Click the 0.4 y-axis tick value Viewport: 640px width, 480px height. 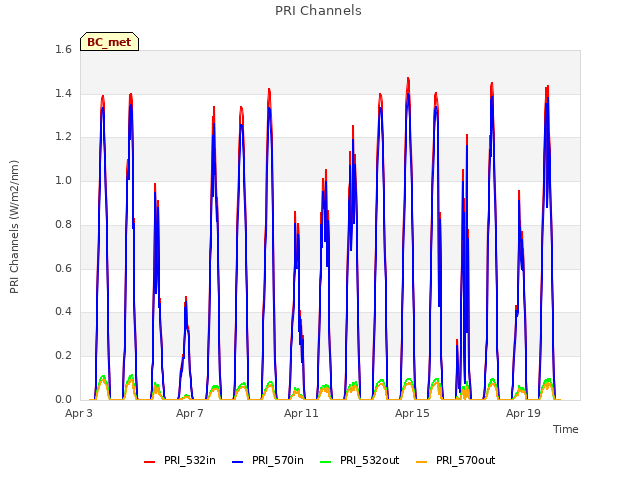[x=63, y=312]
